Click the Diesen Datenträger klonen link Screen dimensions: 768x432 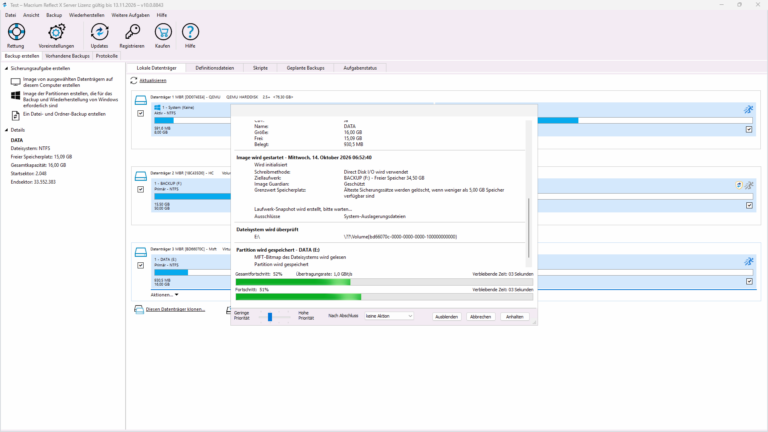pyautogui.click(x=175, y=310)
